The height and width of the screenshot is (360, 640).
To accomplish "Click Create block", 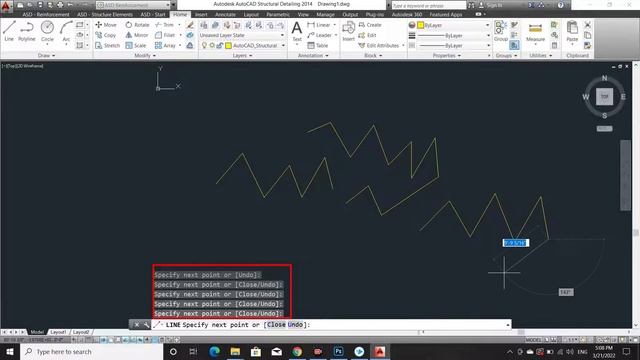I will [x=370, y=25].
